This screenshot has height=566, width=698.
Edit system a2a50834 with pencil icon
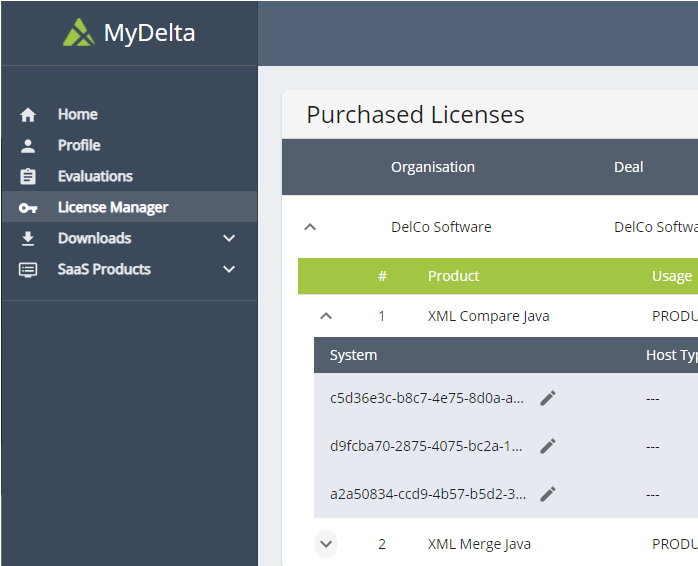[x=548, y=493]
